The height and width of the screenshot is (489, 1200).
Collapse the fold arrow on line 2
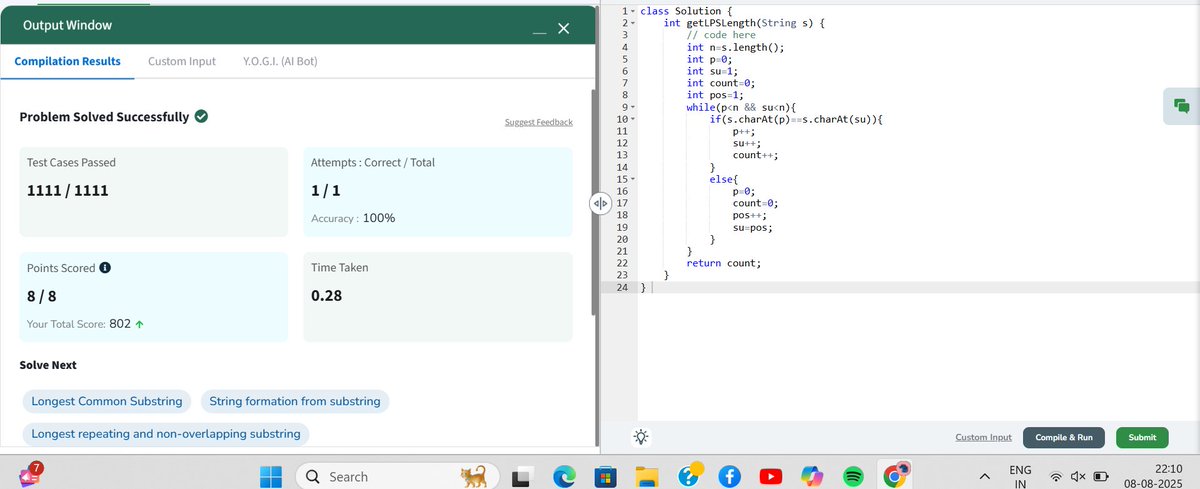633,22
